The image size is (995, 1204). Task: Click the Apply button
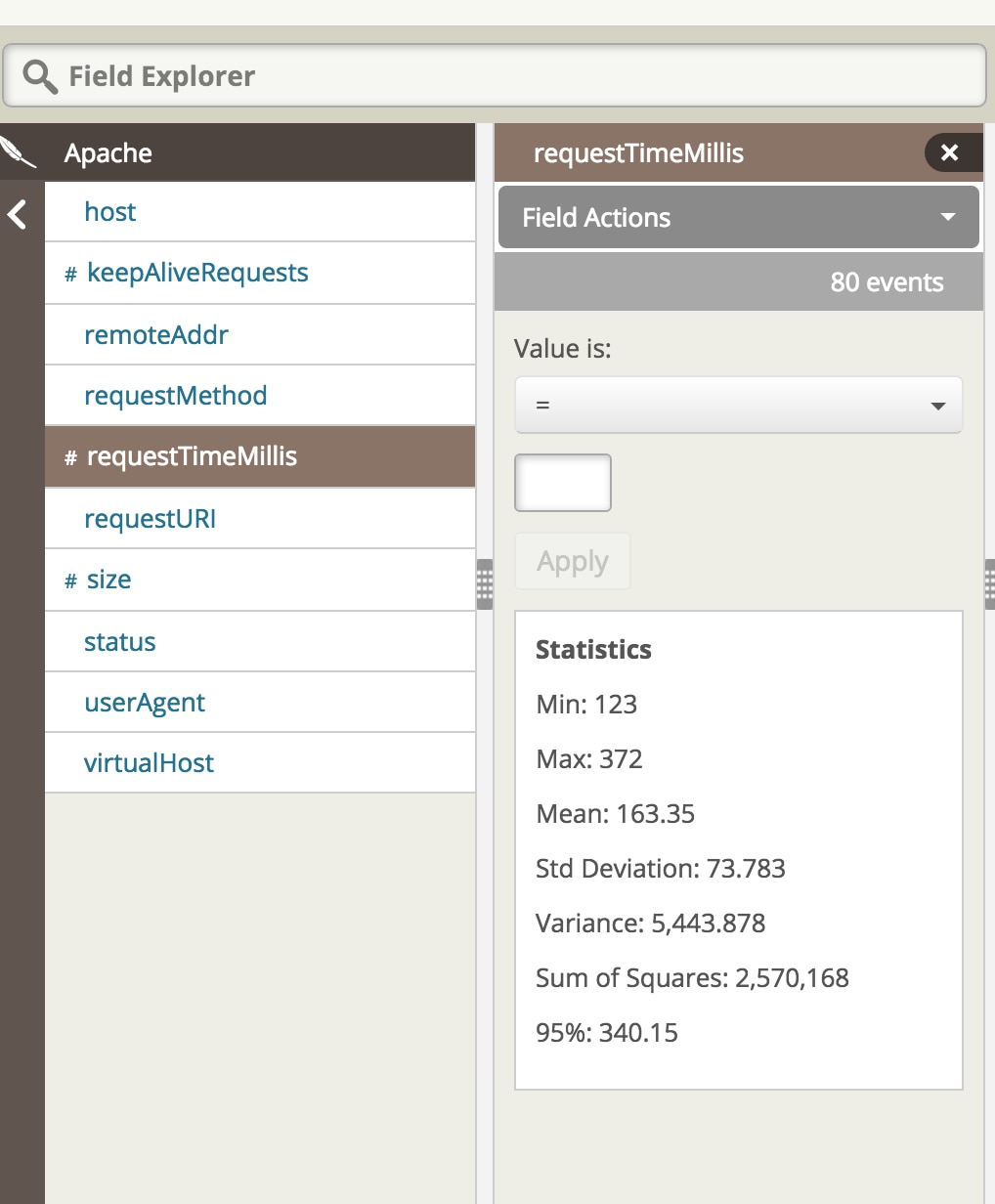pyautogui.click(x=573, y=561)
